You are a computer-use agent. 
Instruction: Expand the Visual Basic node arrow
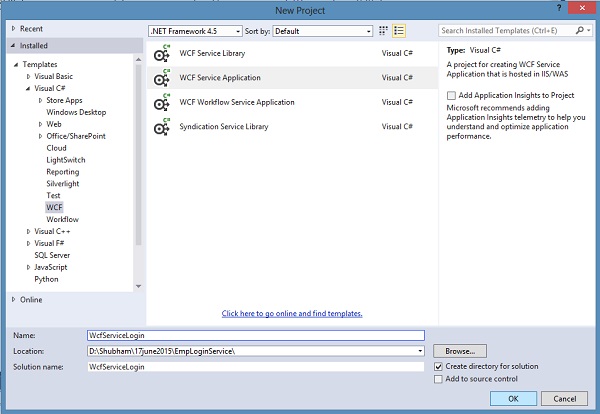(x=28, y=77)
